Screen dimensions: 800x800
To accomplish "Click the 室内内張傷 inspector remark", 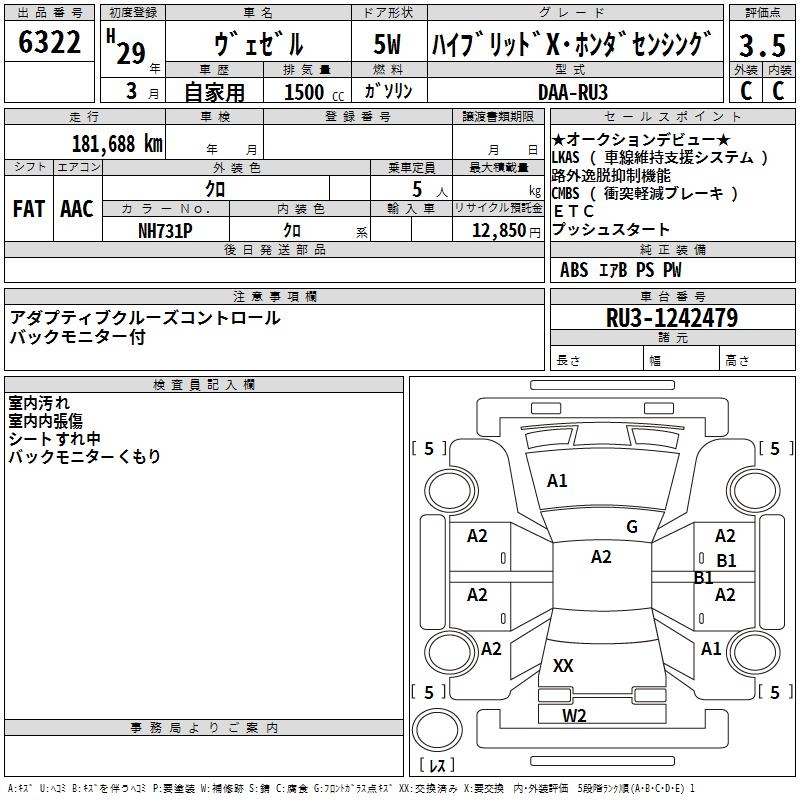I will 45,420.
